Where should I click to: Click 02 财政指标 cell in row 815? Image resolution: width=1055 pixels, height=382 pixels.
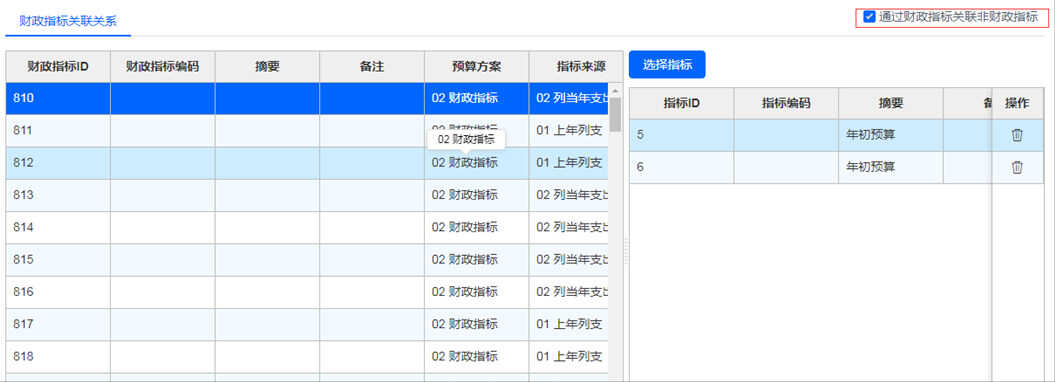coord(476,260)
